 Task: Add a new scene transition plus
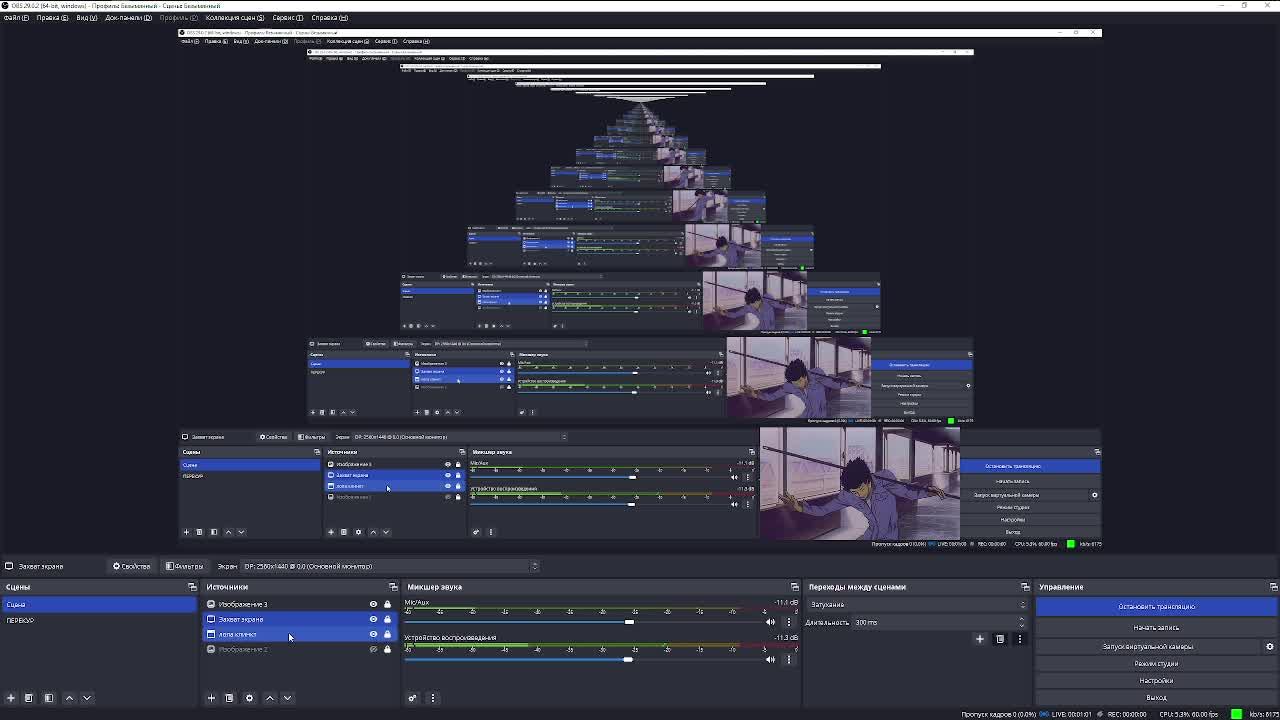click(980, 639)
